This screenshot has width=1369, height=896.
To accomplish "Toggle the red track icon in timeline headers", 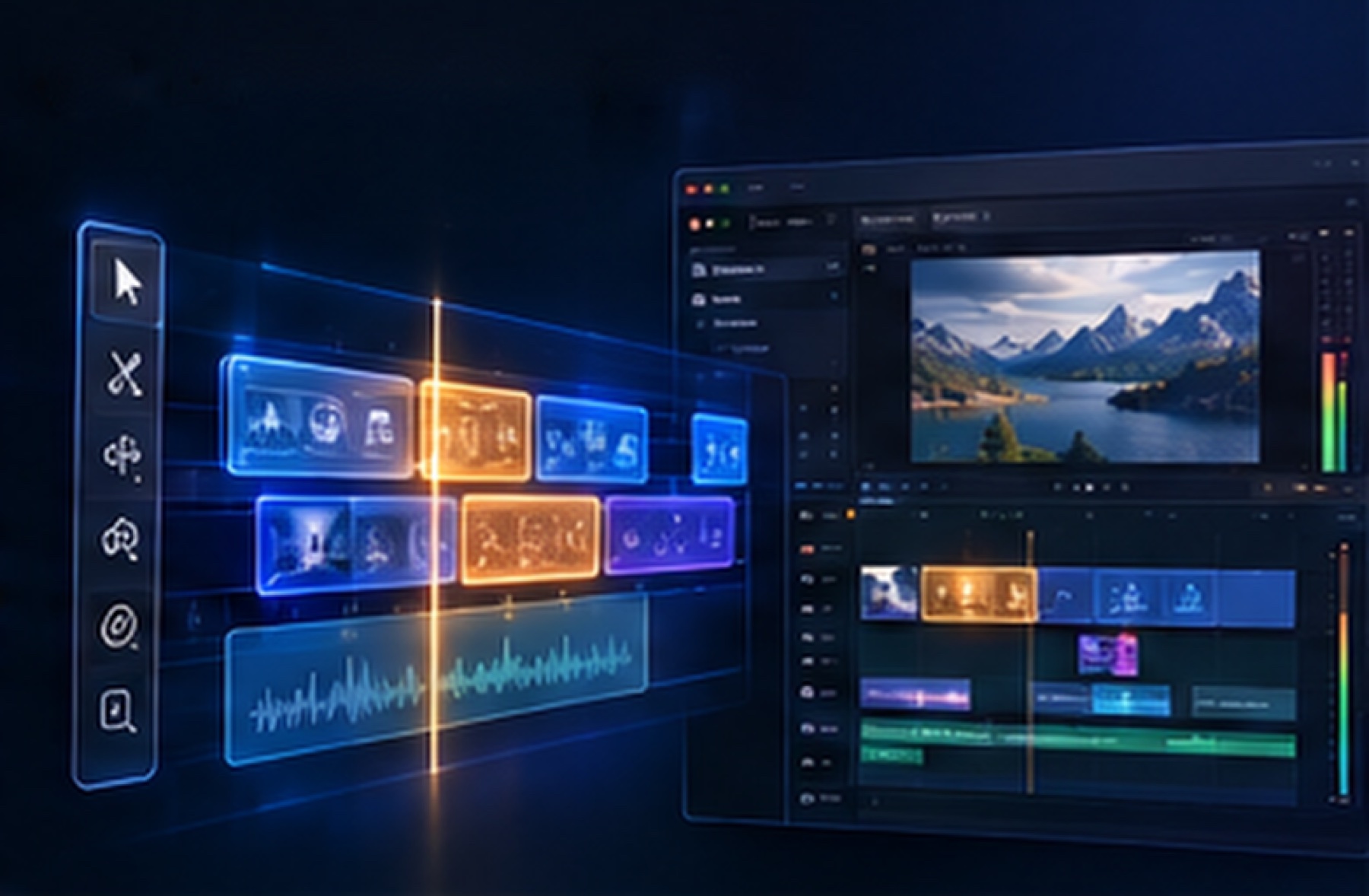I will (x=807, y=548).
